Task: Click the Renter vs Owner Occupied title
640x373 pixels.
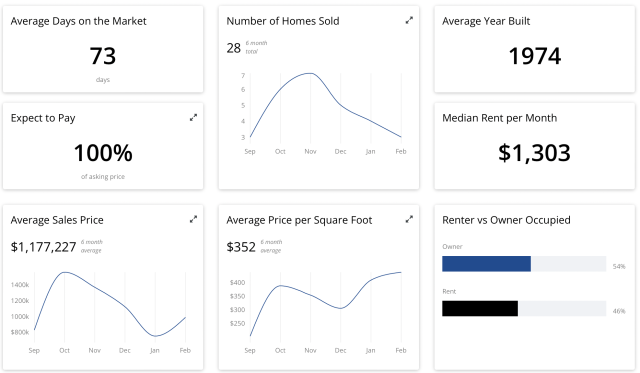Action: pos(506,220)
